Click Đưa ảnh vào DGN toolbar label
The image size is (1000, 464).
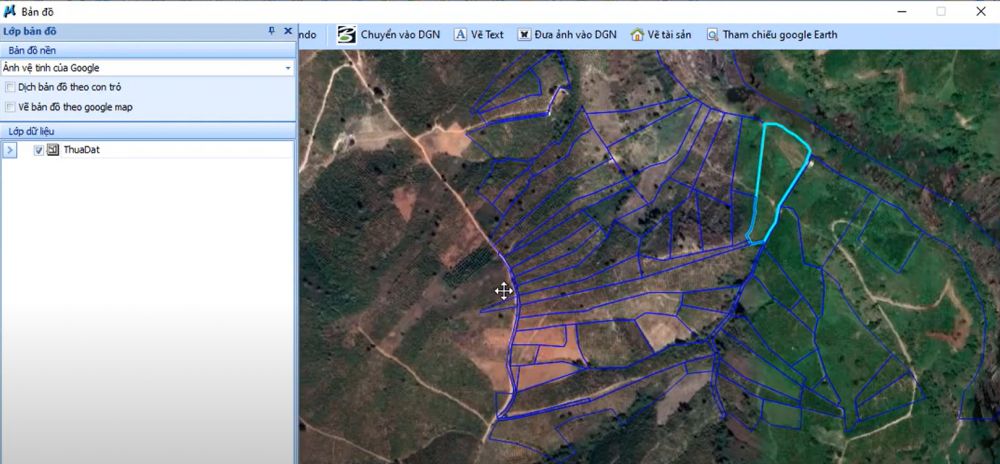[x=575, y=34]
